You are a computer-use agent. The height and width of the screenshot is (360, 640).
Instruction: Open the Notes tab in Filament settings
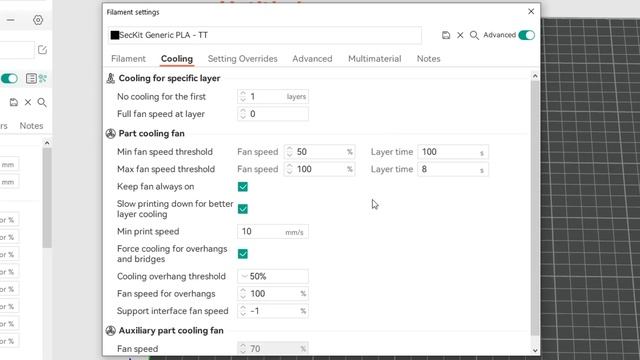428,59
